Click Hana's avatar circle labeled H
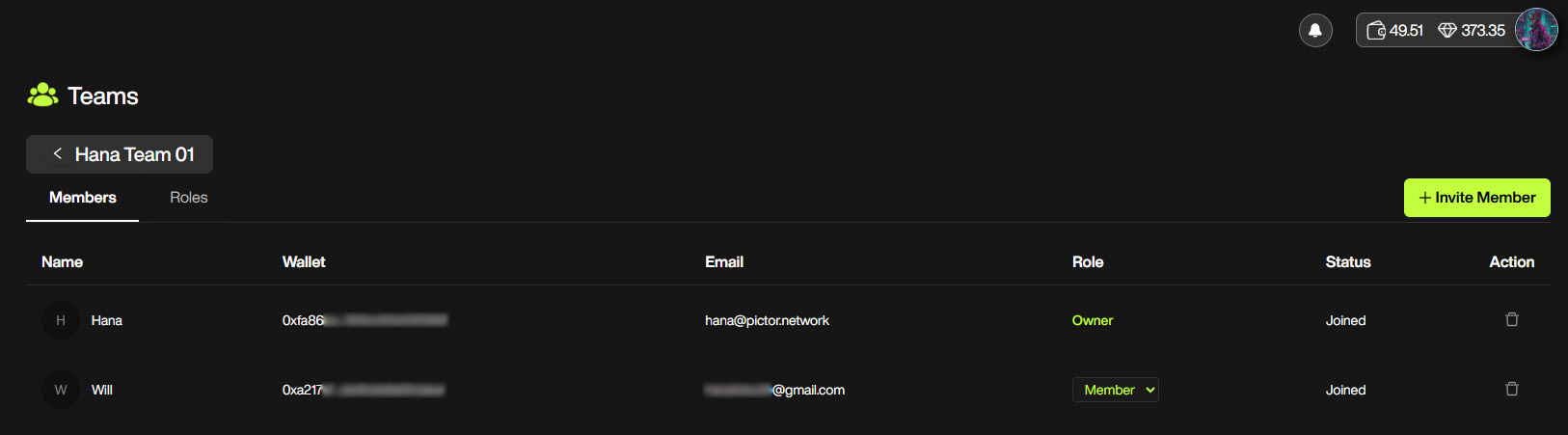 (61, 320)
